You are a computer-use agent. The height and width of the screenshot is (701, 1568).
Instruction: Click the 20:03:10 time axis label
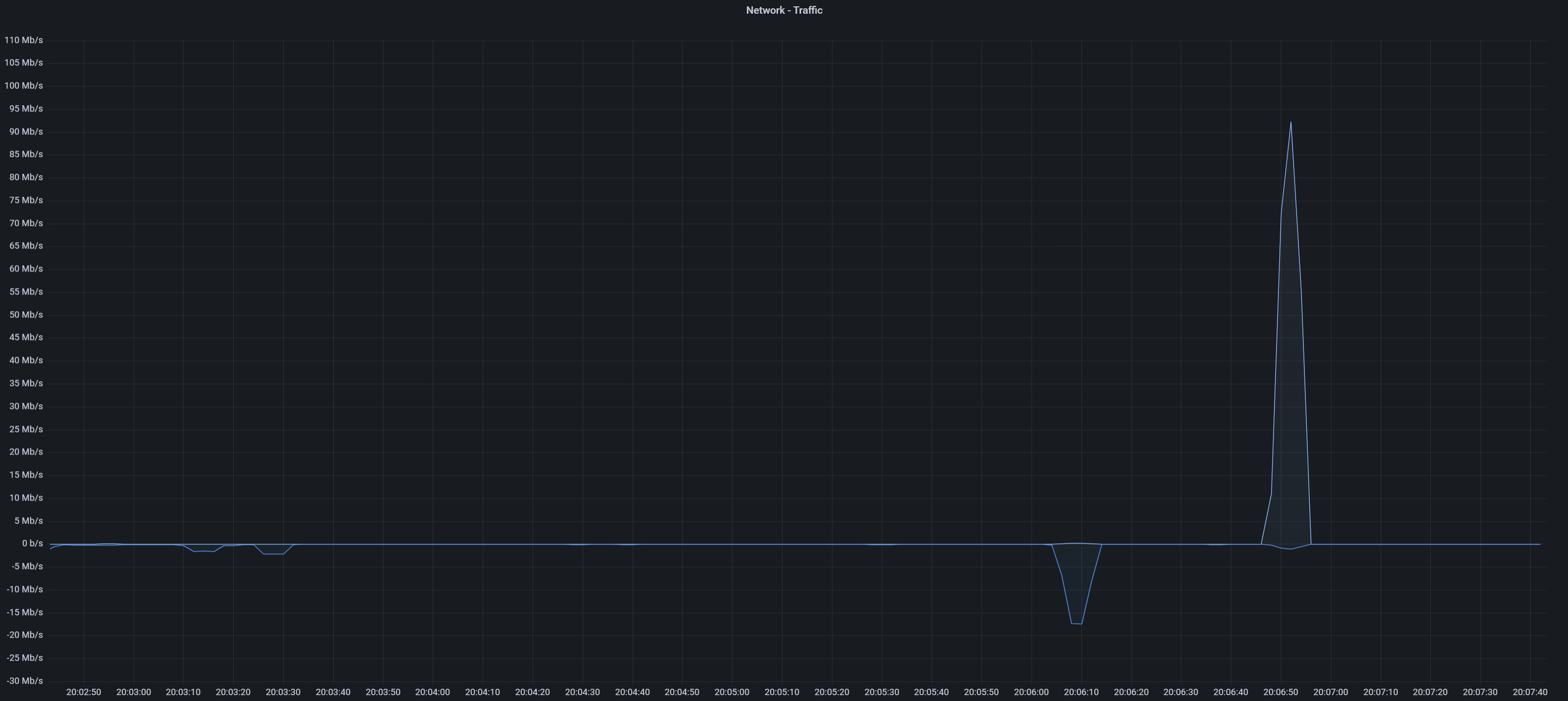[x=183, y=693]
